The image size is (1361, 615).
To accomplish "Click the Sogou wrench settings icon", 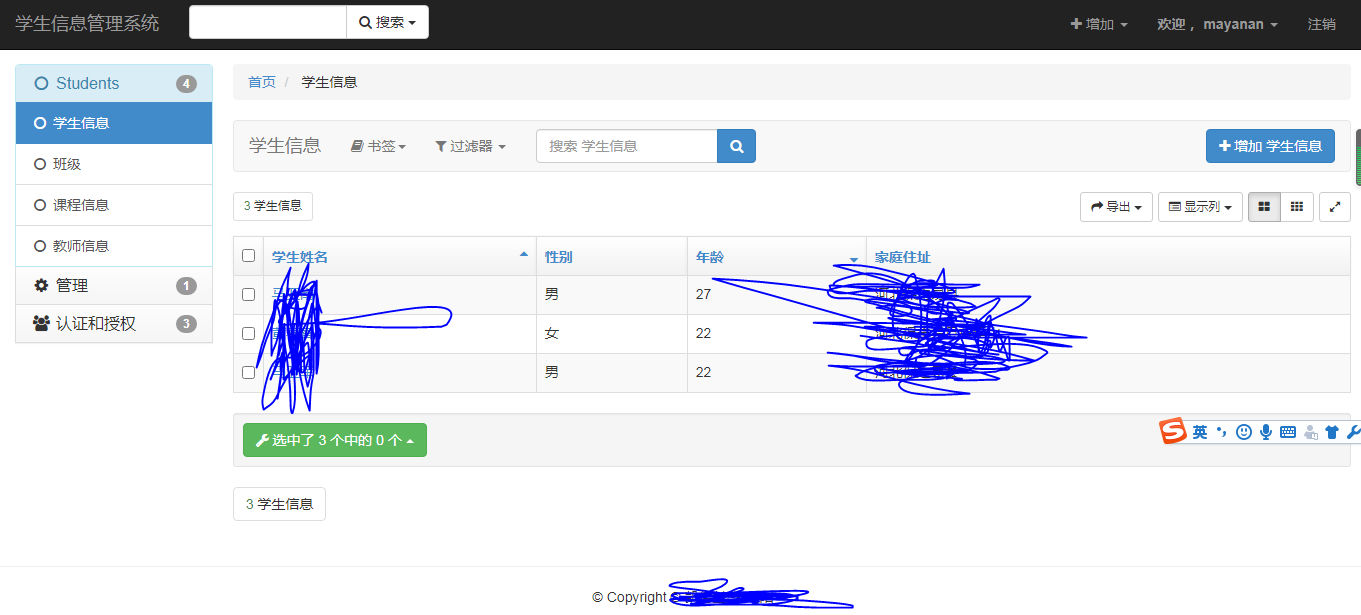I will coord(1354,432).
